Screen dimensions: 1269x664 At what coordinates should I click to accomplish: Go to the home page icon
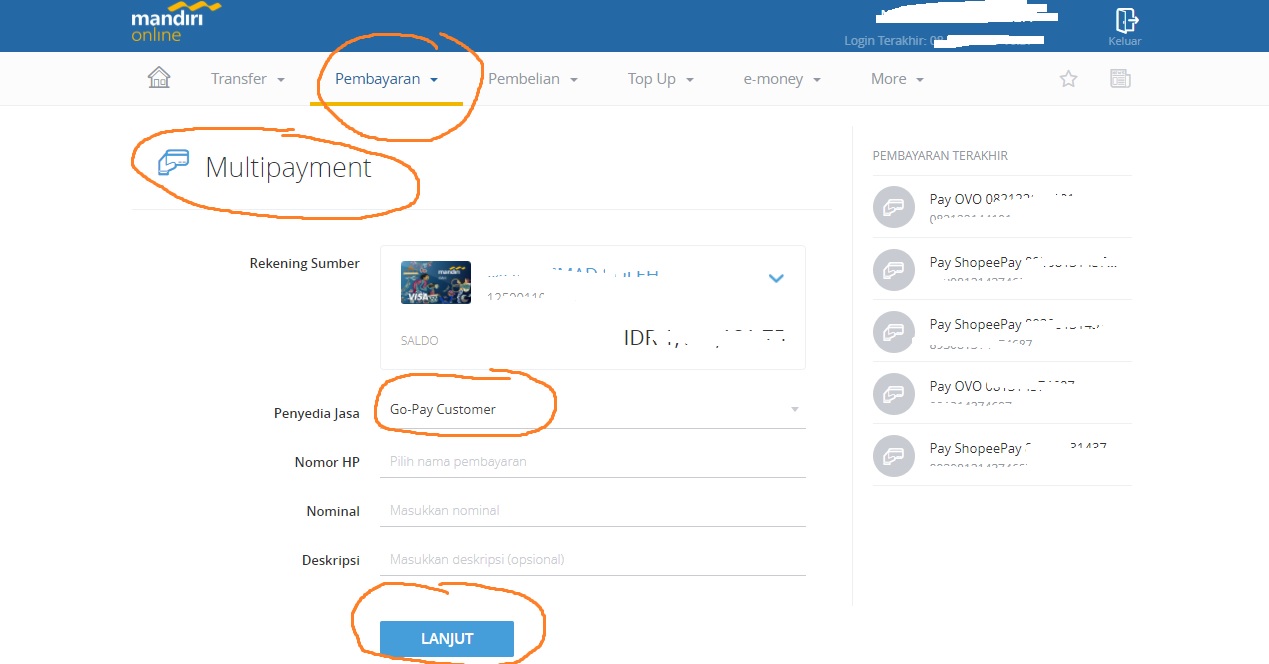click(x=159, y=78)
